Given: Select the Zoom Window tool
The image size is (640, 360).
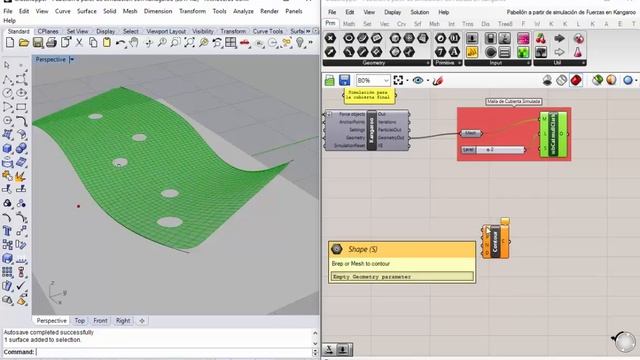Looking at the screenshot, I should tap(176, 42).
